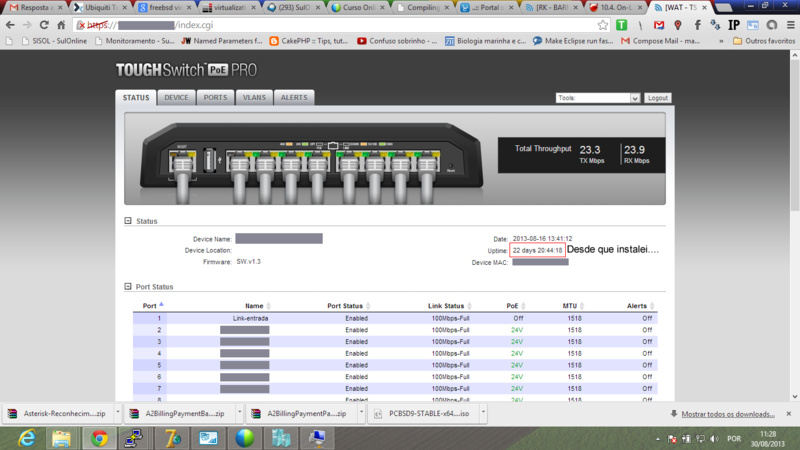
Task: Sort the table by Link Status column
Action: pyautogui.click(x=449, y=306)
